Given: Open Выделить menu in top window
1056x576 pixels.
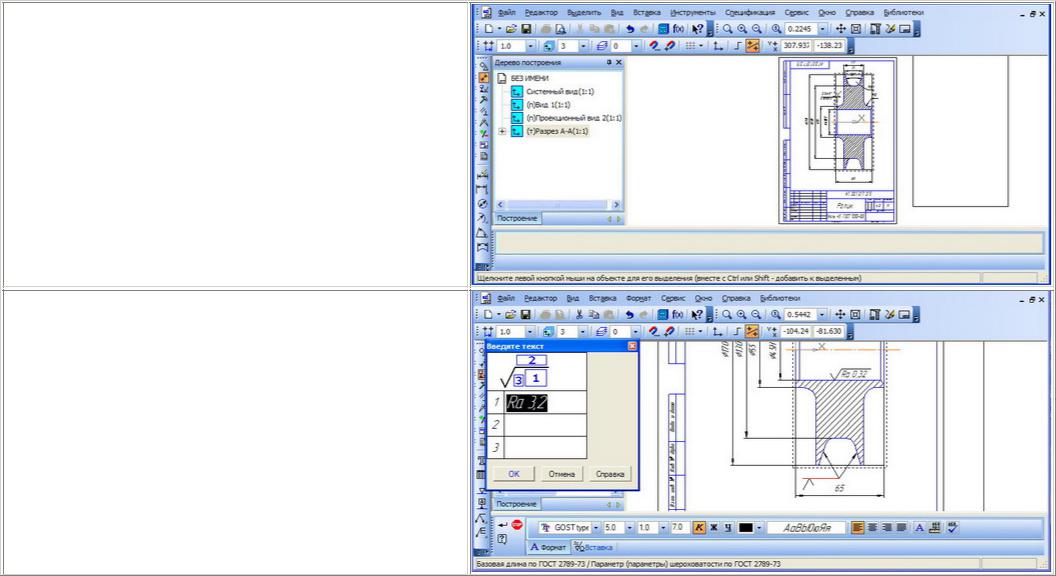Looking at the screenshot, I should click(x=583, y=12).
